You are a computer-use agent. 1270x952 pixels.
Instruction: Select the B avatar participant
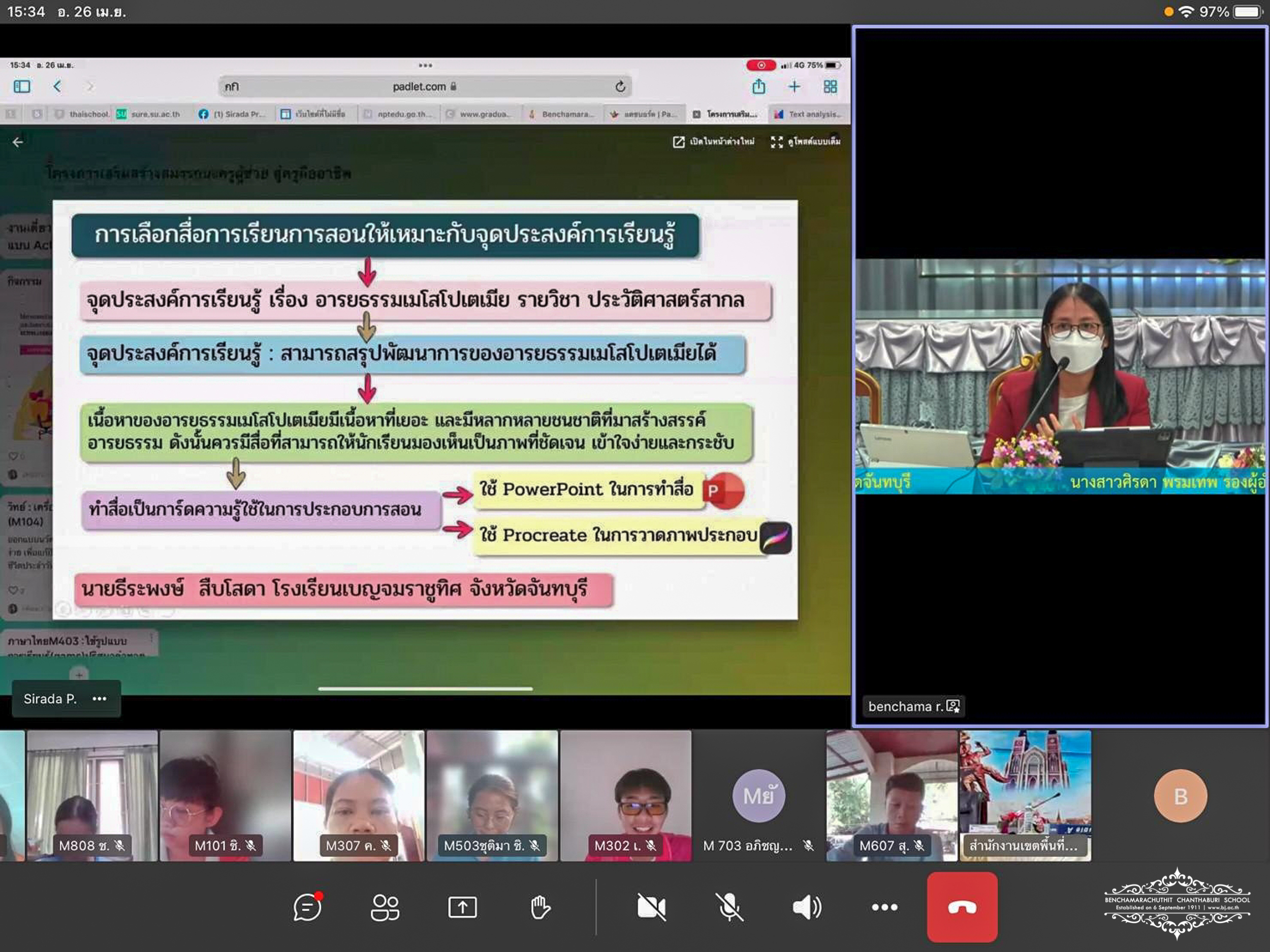tap(1181, 795)
